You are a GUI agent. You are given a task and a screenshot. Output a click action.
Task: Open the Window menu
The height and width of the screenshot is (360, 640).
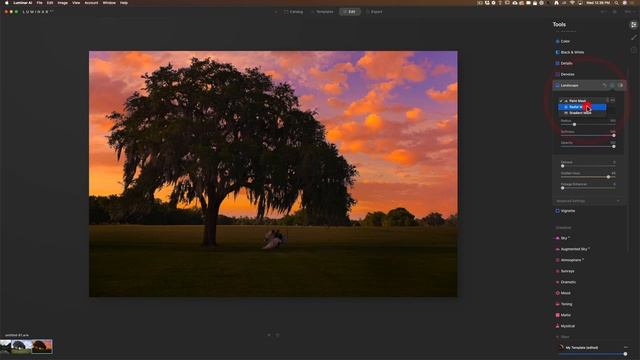pos(109,3)
